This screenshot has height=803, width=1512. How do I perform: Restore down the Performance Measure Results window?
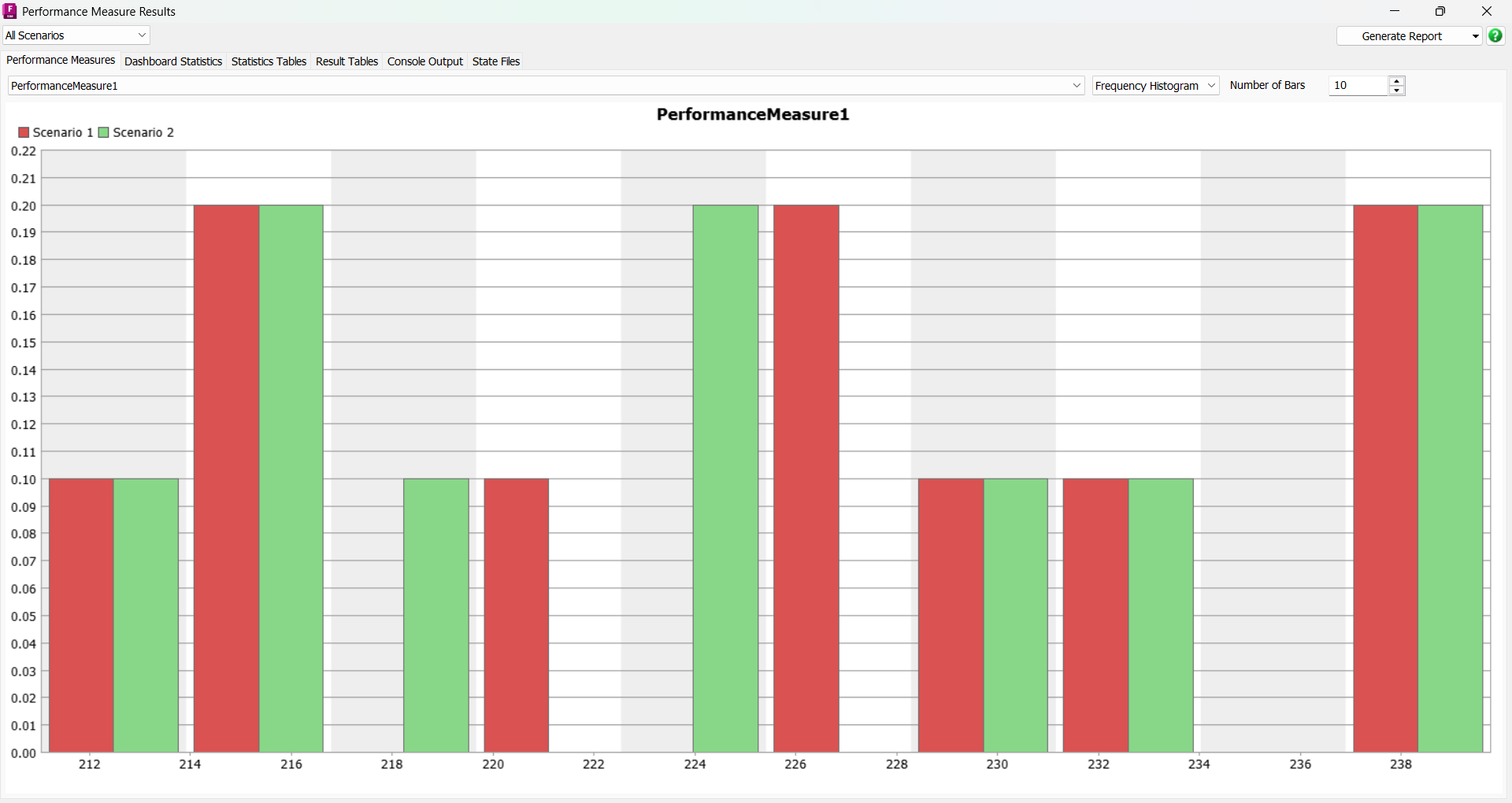[1440, 11]
